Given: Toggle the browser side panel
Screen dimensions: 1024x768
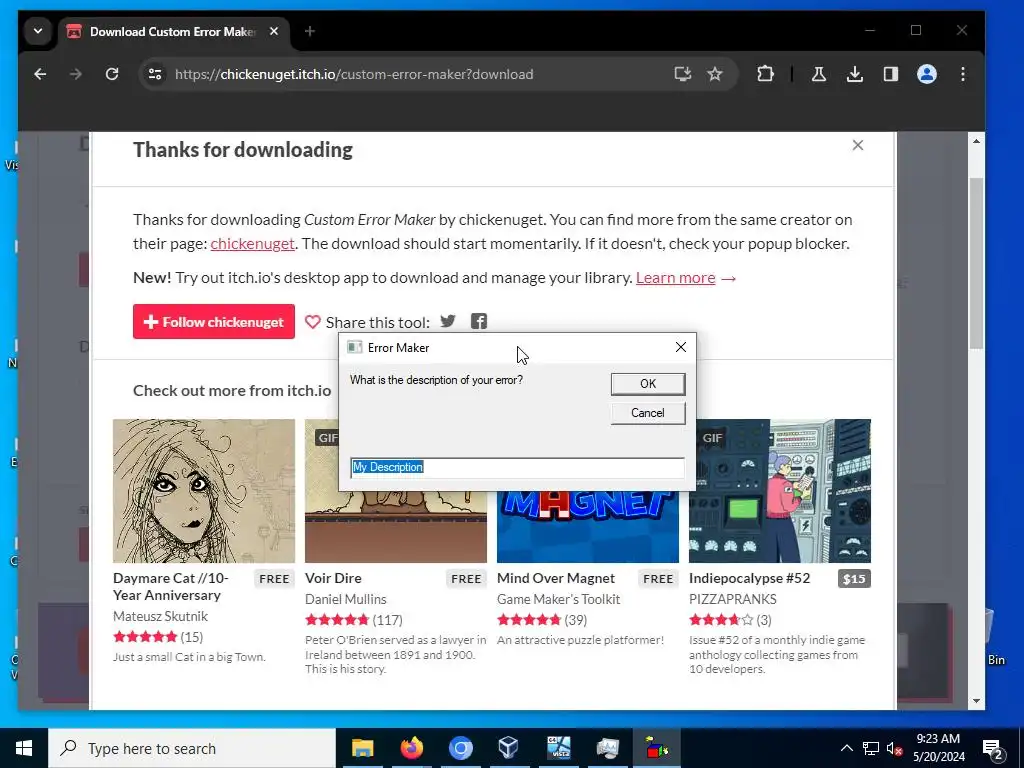Looking at the screenshot, I should (x=891, y=74).
